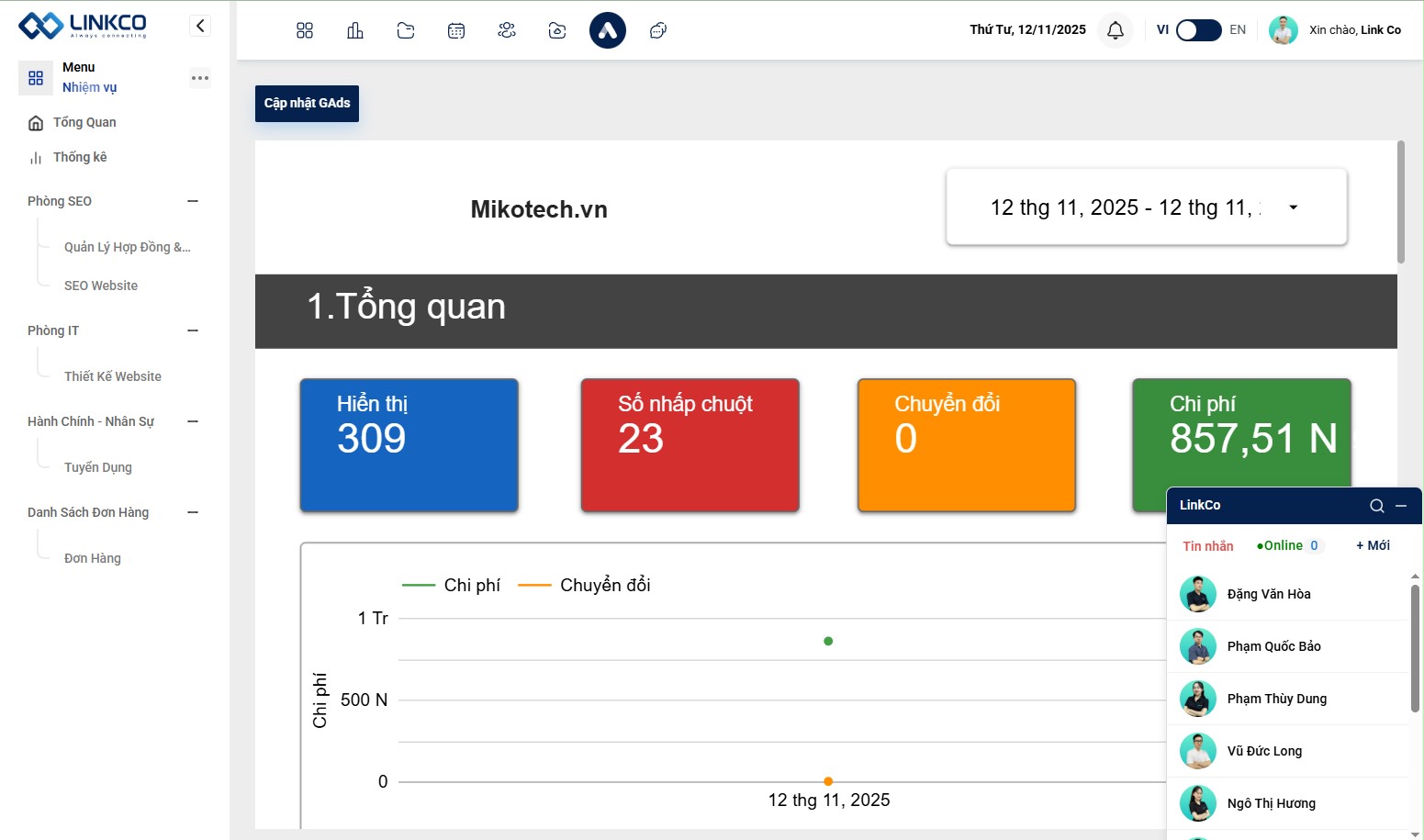Open the folder icon in top toolbar

click(x=406, y=31)
